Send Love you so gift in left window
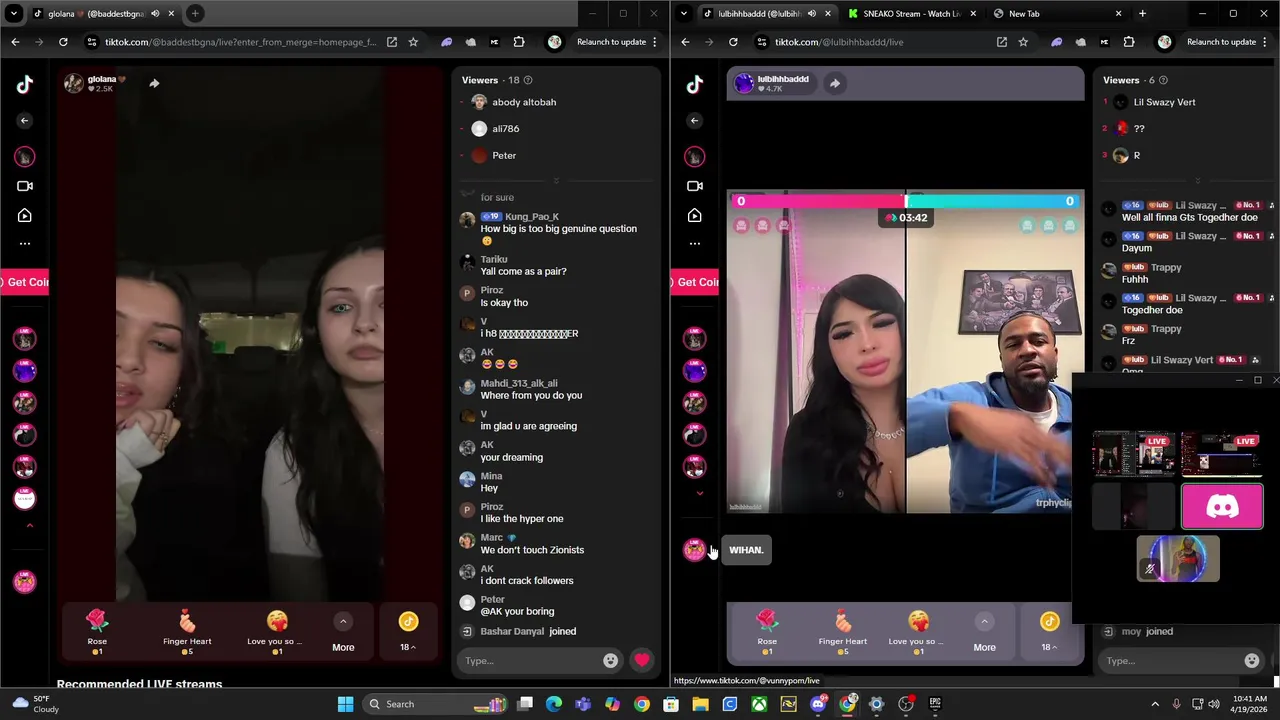This screenshot has height=720, width=1280. click(277, 631)
